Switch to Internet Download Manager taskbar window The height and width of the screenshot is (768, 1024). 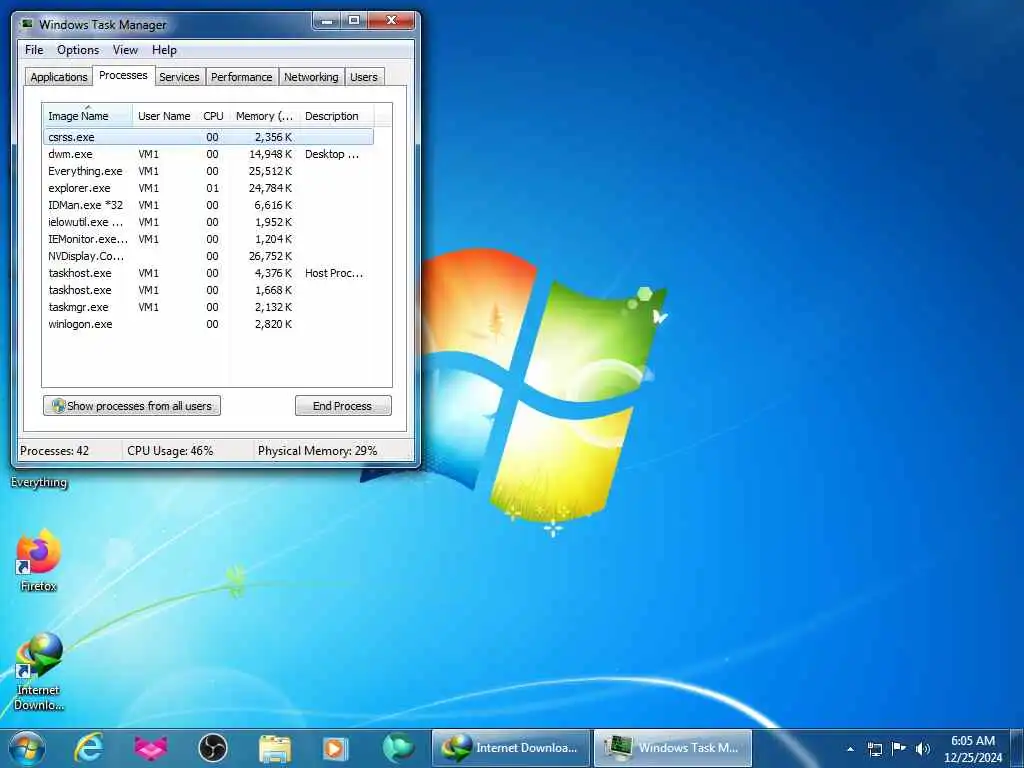(511, 748)
